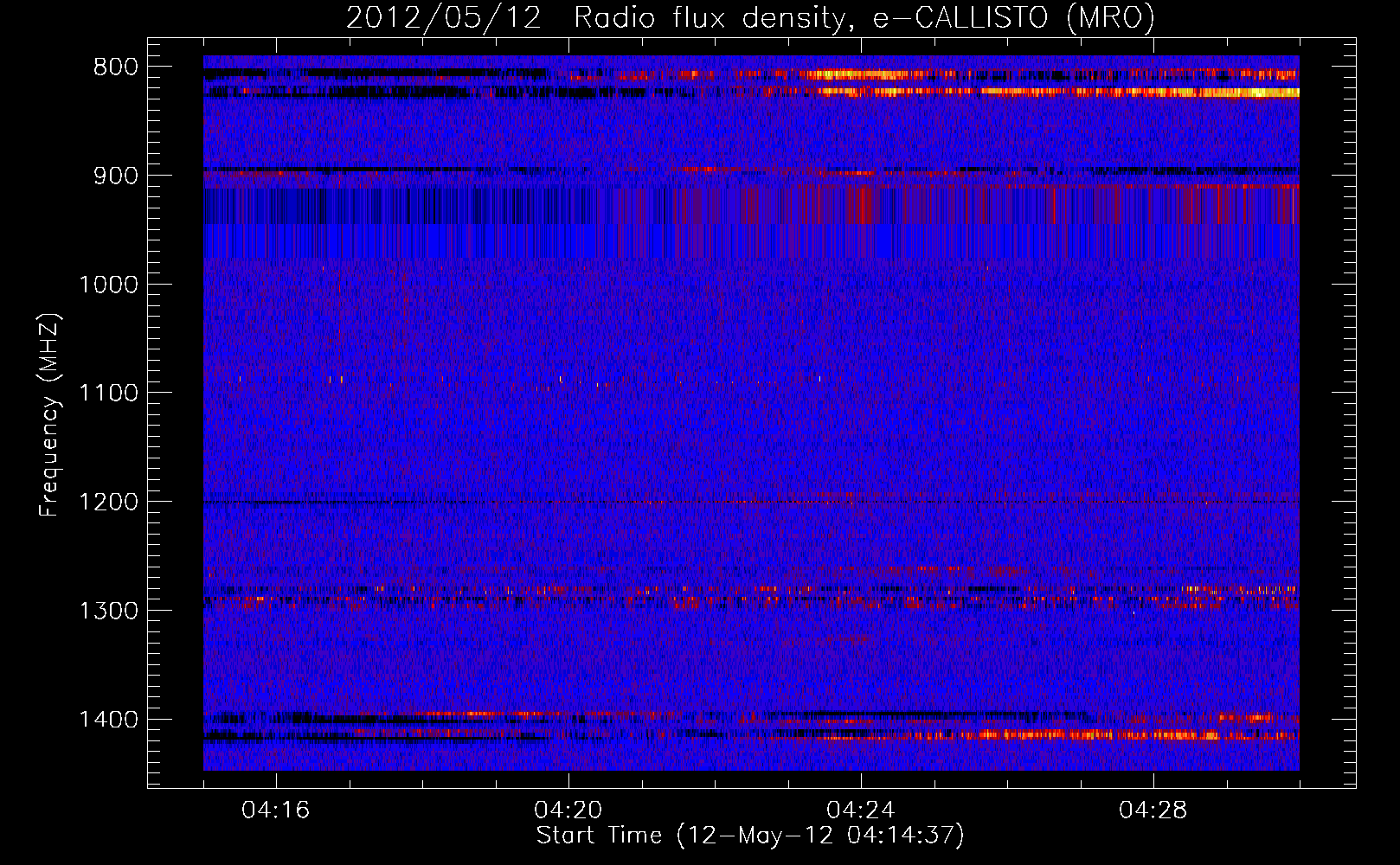1400x865 pixels.
Task: Select the 1200 frequency axis label
Action: [x=108, y=503]
